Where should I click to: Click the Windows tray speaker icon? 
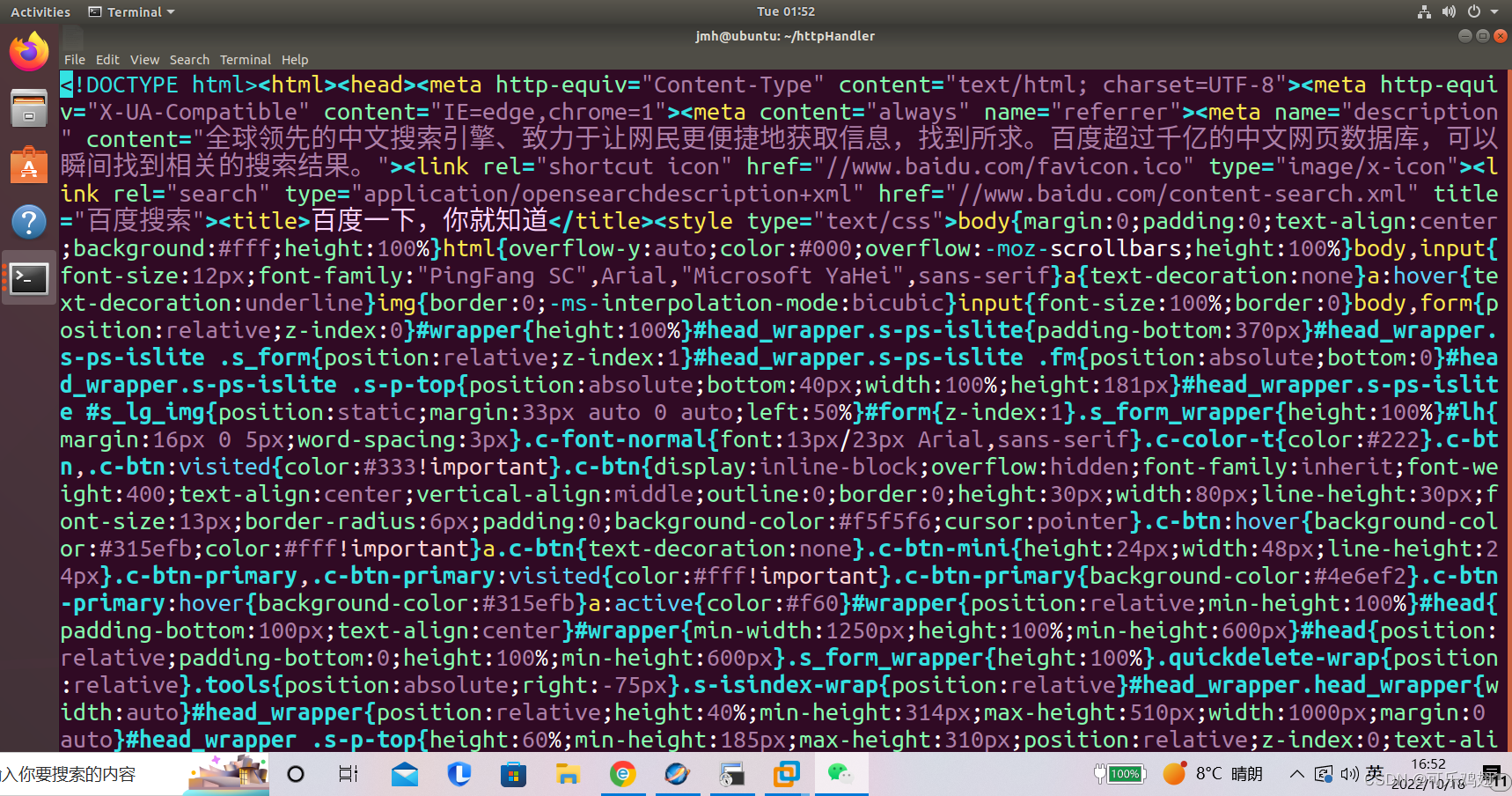tap(1349, 774)
